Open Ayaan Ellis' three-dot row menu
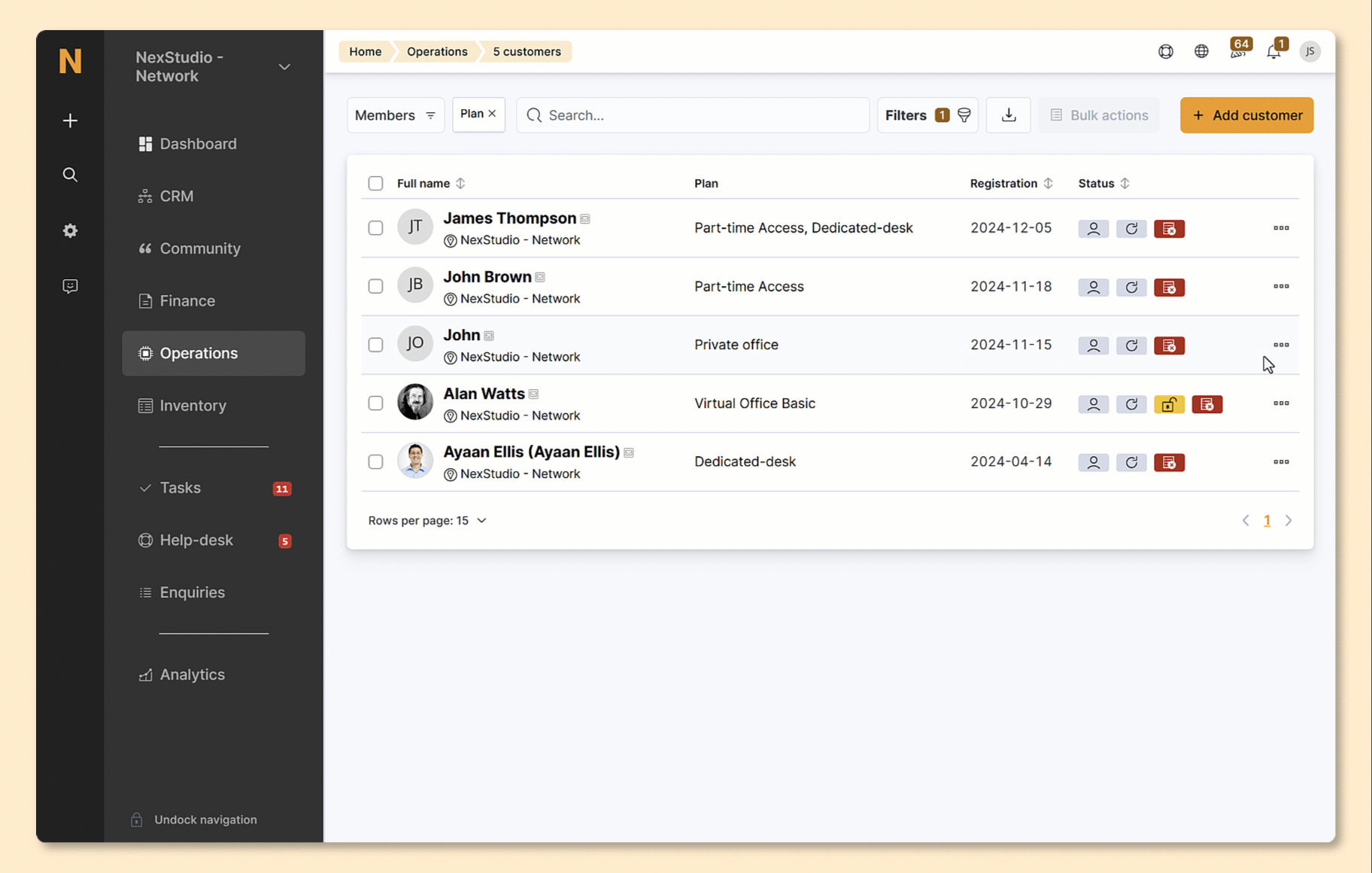Image resolution: width=1372 pixels, height=873 pixels. [1281, 462]
